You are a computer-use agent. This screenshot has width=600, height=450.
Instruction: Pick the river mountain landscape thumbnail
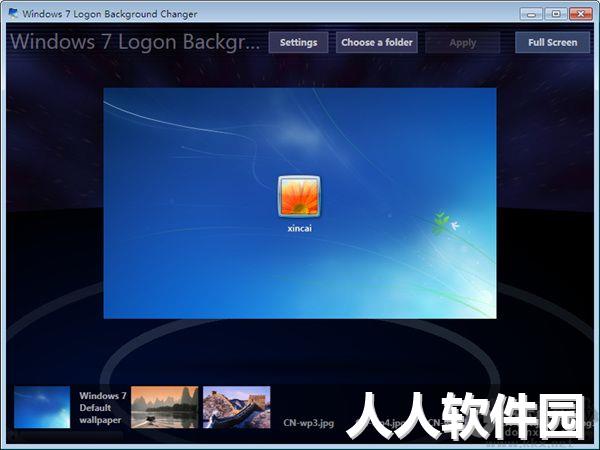coord(165,407)
